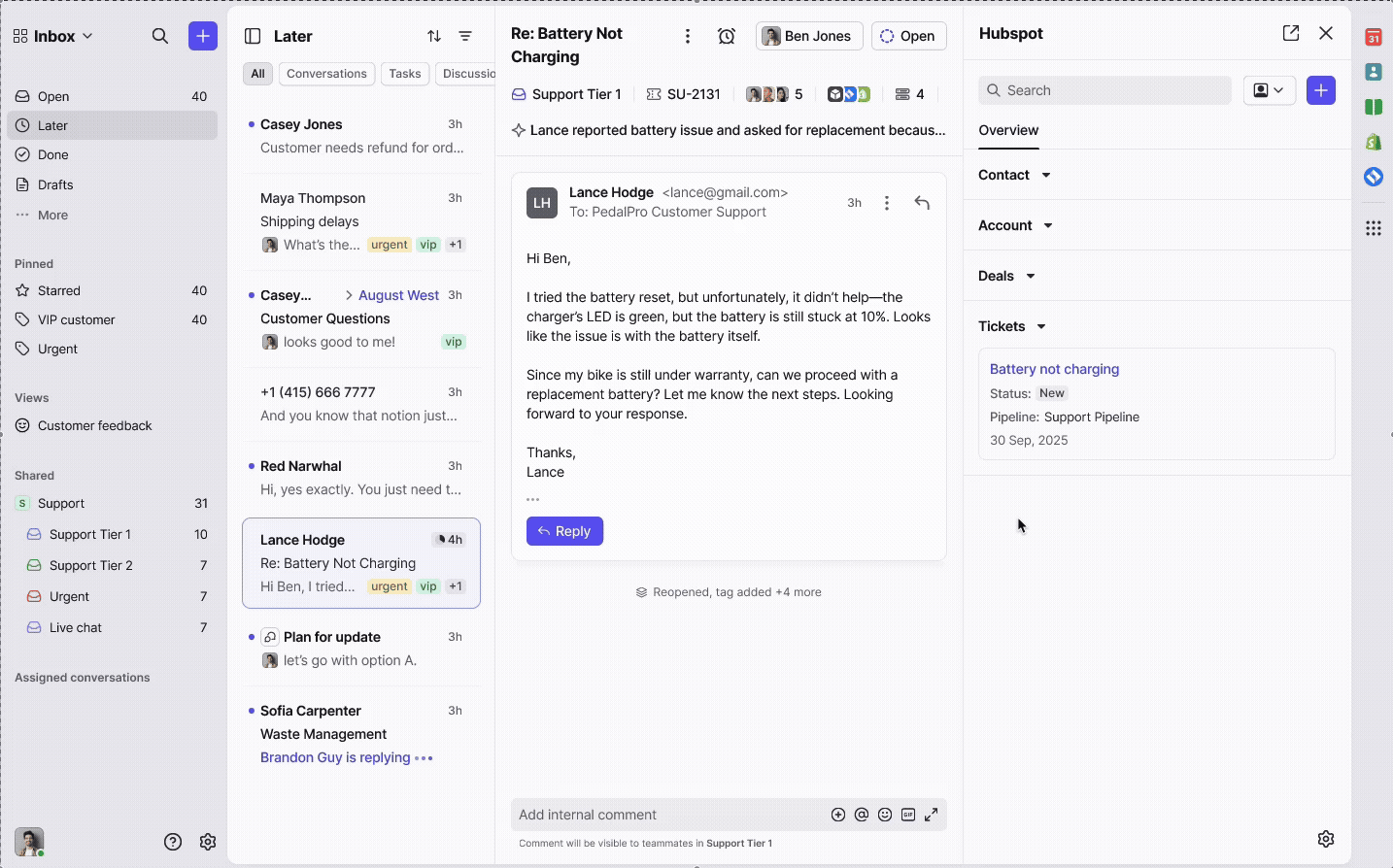Open the Battery not charging ticket link

point(1054,369)
